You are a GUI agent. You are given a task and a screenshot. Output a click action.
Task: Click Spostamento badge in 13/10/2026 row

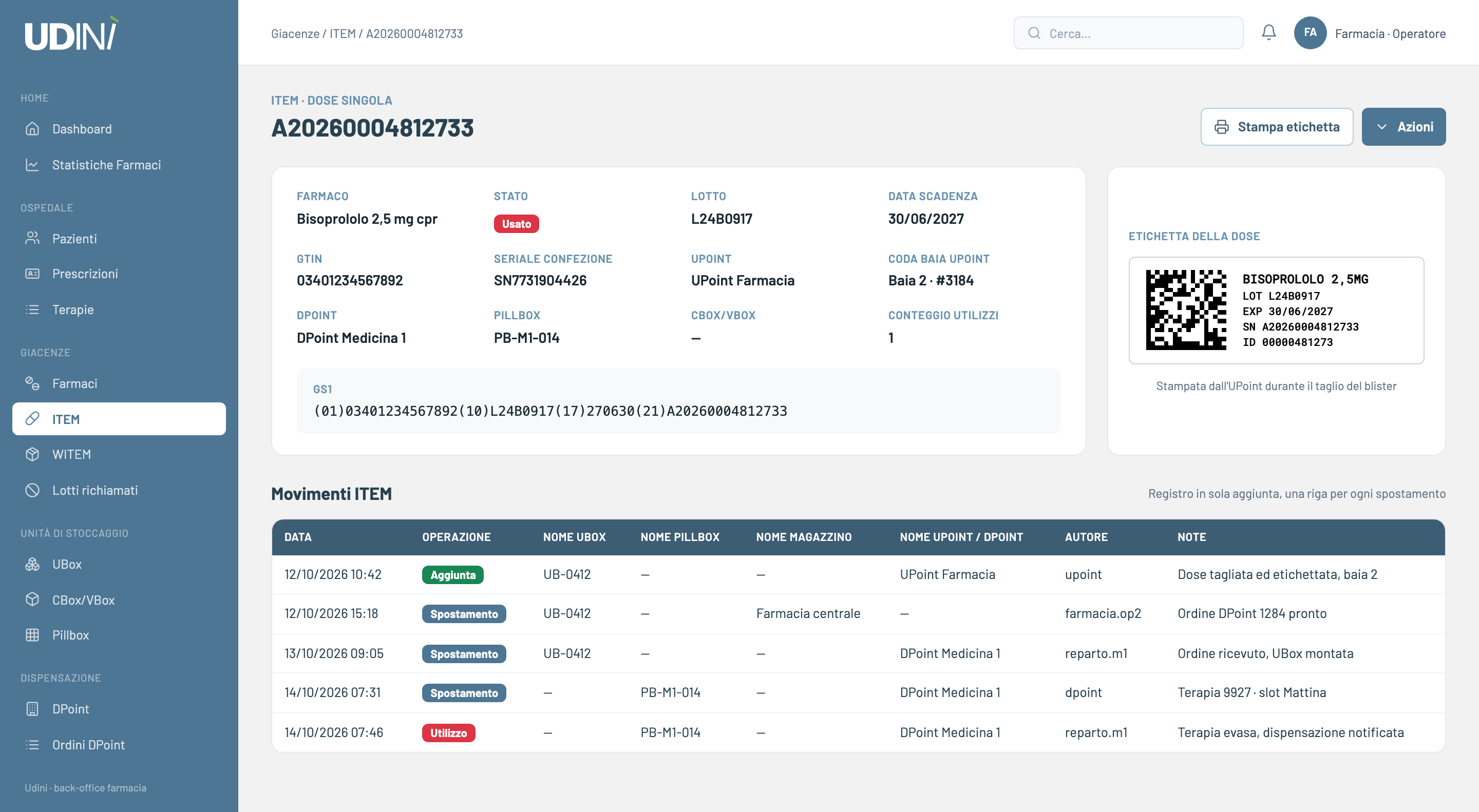(464, 654)
